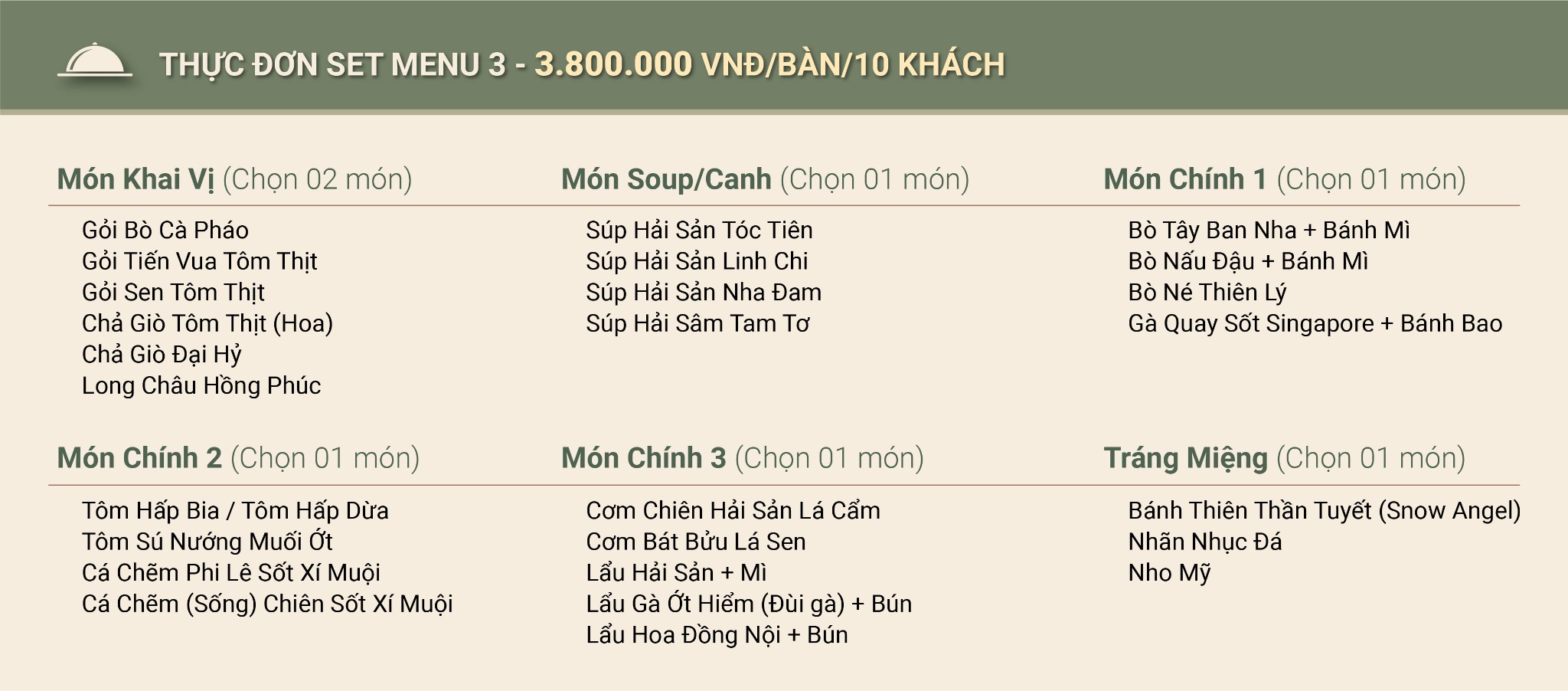Choose Cá Chẽm Phi Lê Sốt Xí Muội
This screenshot has height=691, width=1568.
[231, 573]
